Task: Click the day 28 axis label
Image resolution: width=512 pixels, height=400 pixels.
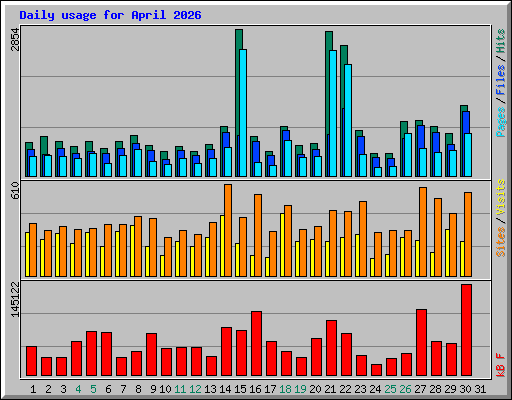Action: click(435, 389)
